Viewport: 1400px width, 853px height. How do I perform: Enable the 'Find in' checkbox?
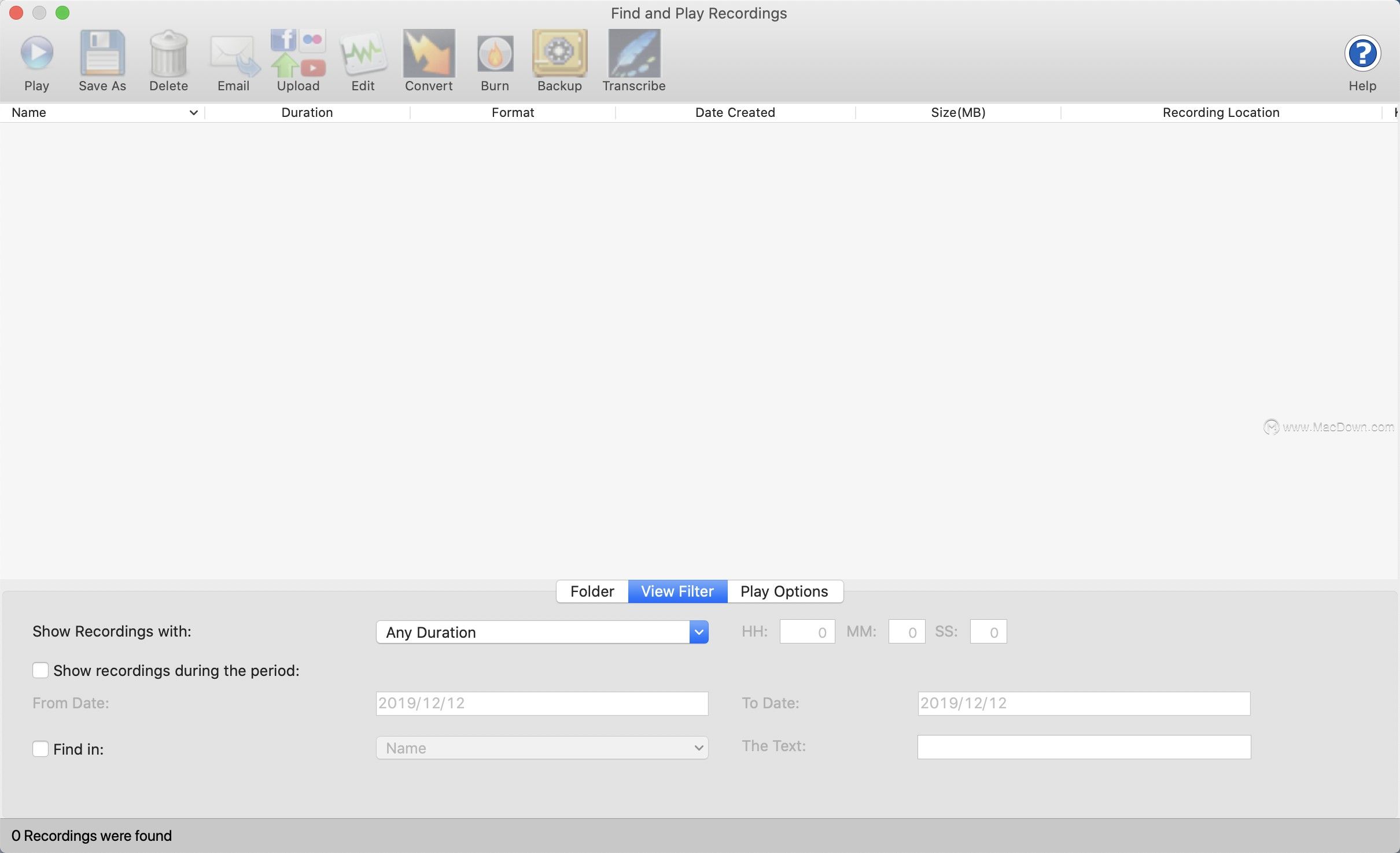click(x=40, y=748)
